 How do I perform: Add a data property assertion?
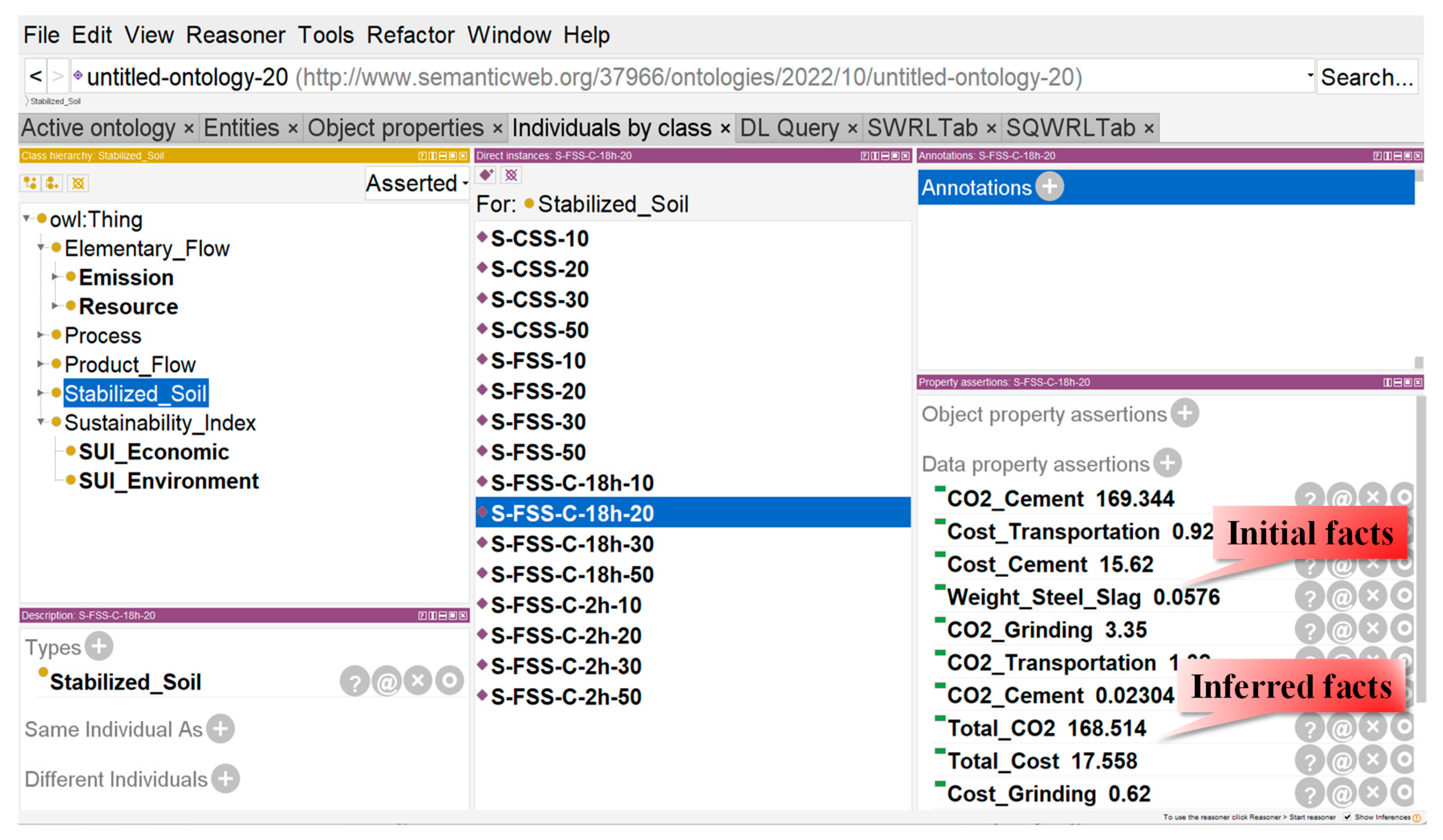tap(1168, 463)
